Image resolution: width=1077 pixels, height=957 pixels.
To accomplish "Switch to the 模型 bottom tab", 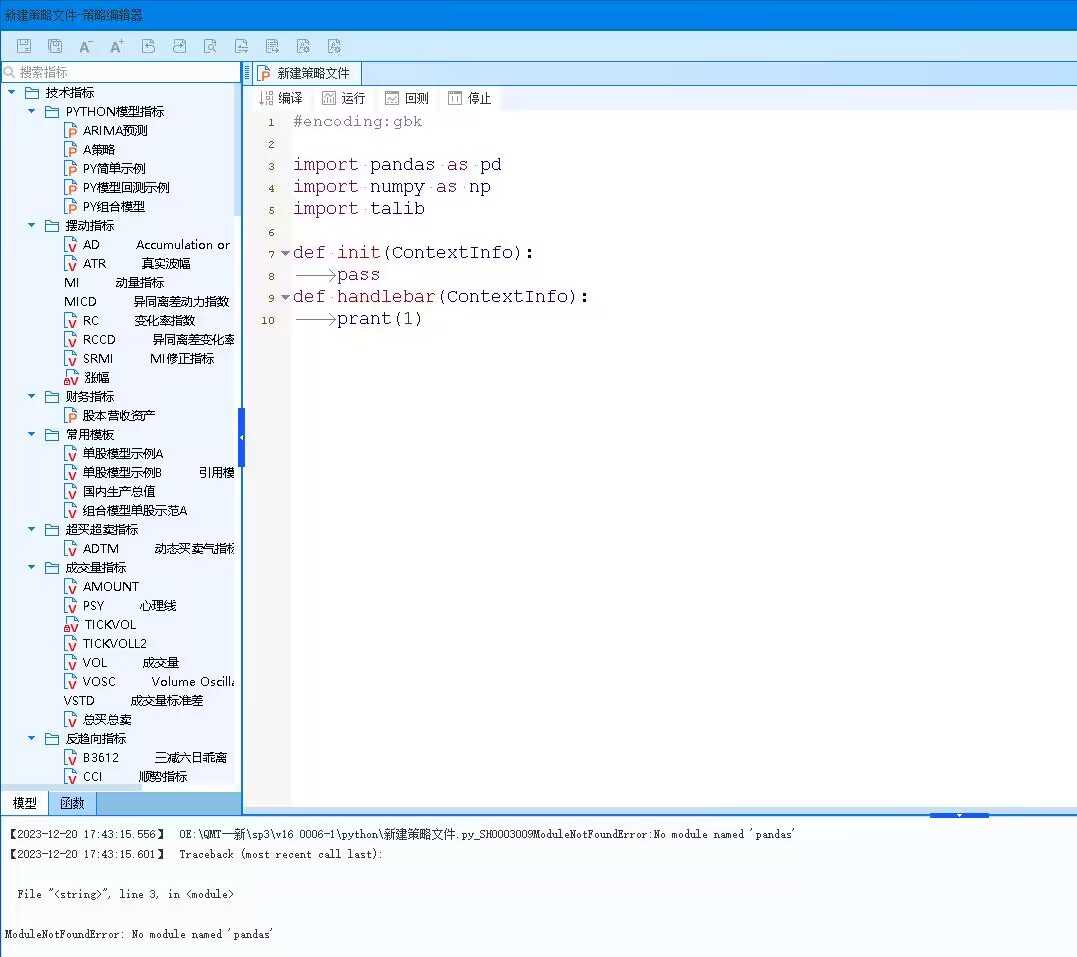I will (25, 803).
